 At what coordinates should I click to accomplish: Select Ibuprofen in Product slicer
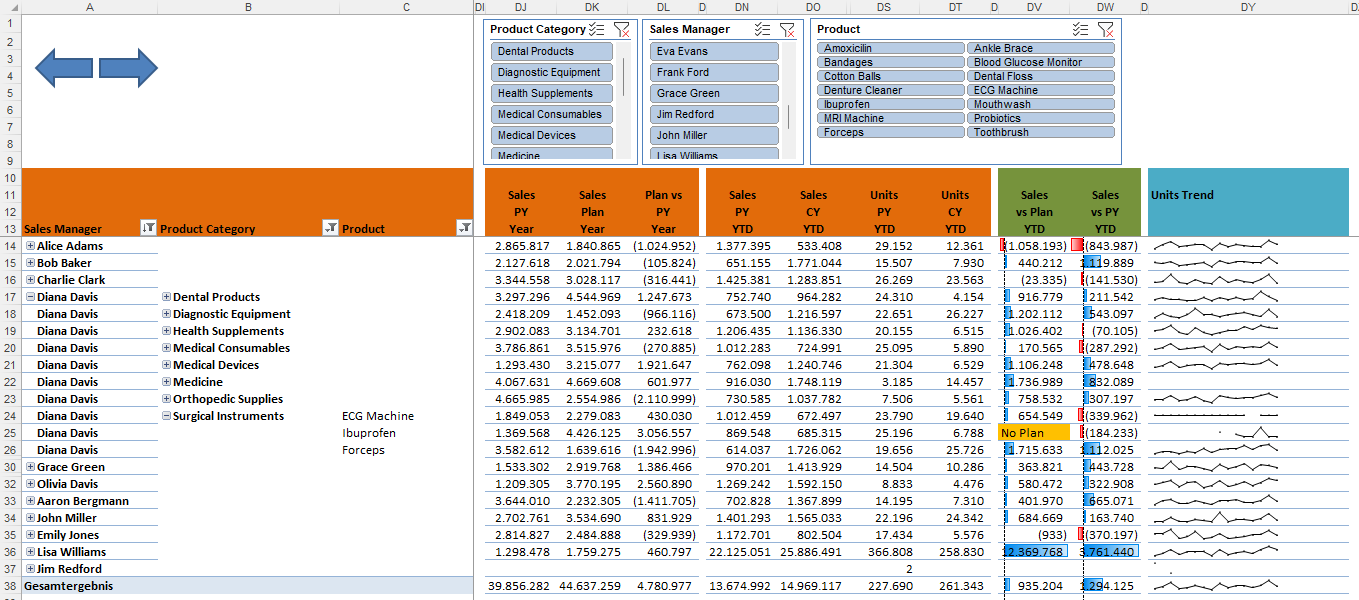tap(890, 104)
